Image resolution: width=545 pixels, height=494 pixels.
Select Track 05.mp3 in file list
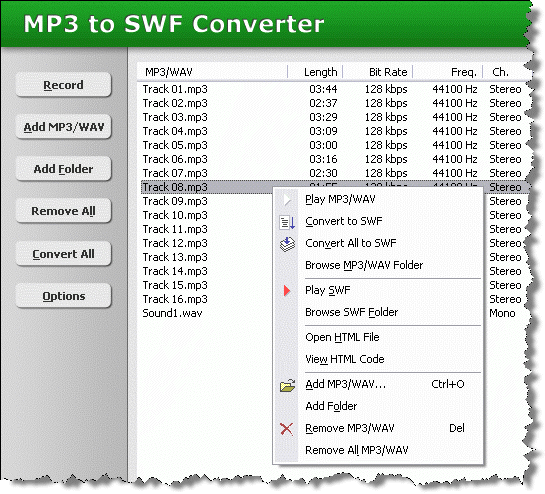[175, 145]
